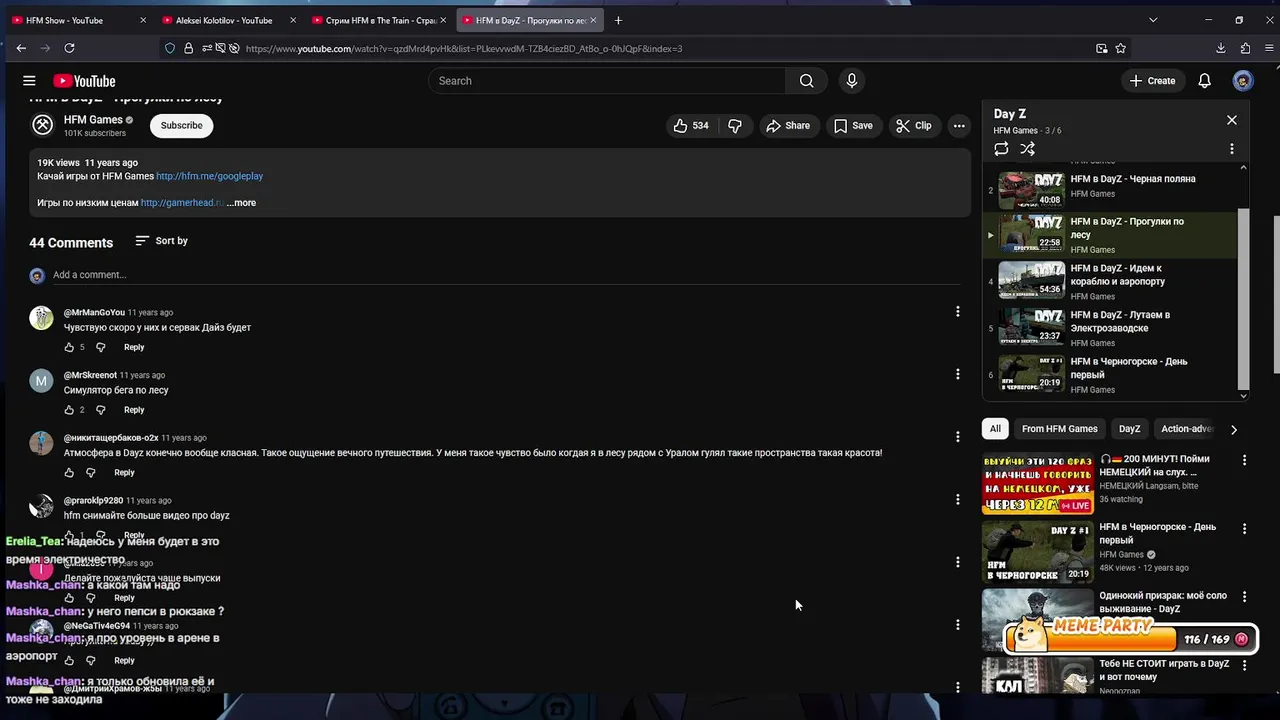The image size is (1280, 720).
Task: Open options for @никитащербаков-о2х comment
Action: coord(958,437)
